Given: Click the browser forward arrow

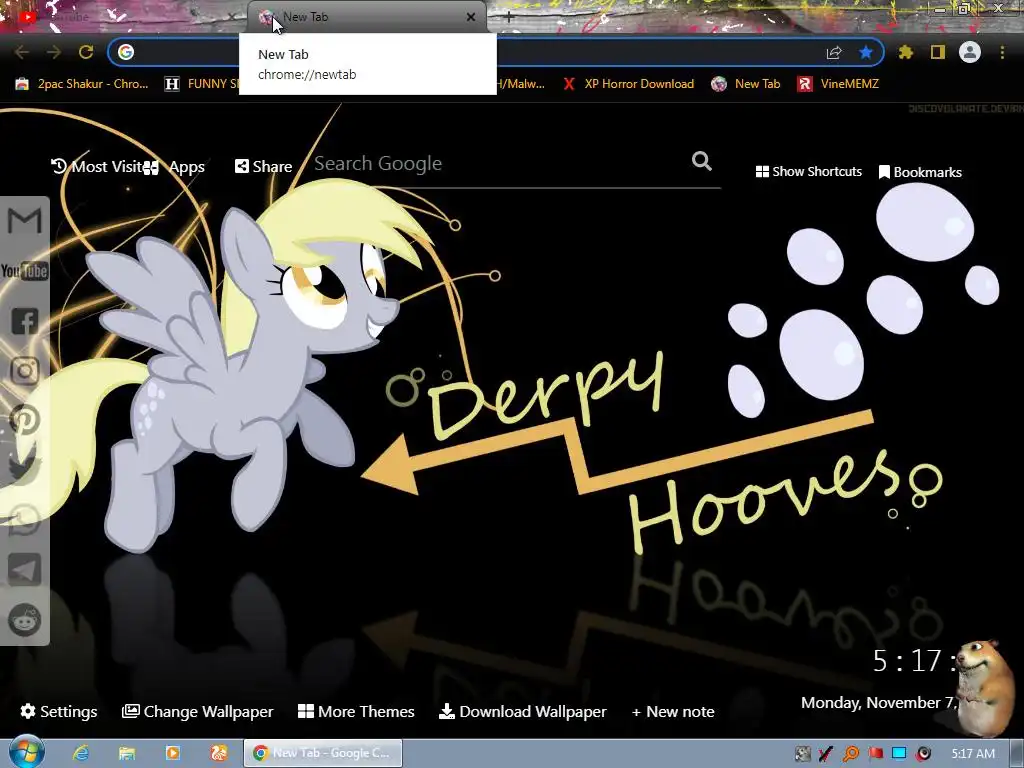Looking at the screenshot, I should [54, 52].
